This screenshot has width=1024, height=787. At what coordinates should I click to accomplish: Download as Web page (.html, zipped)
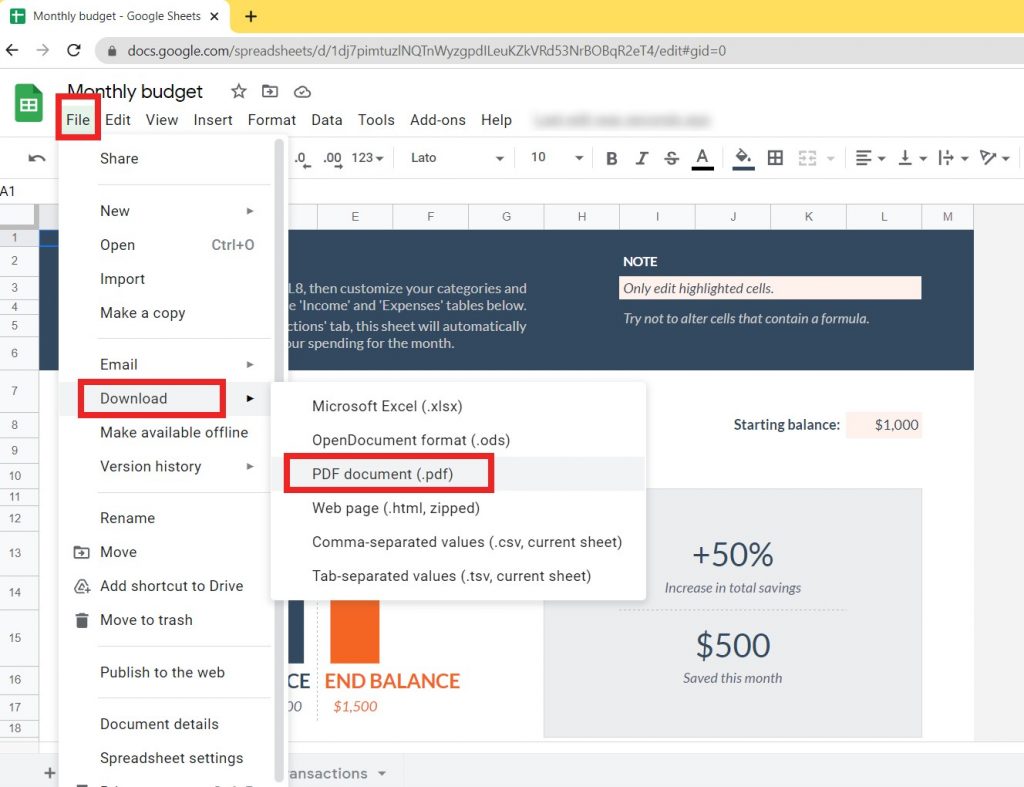458,508
